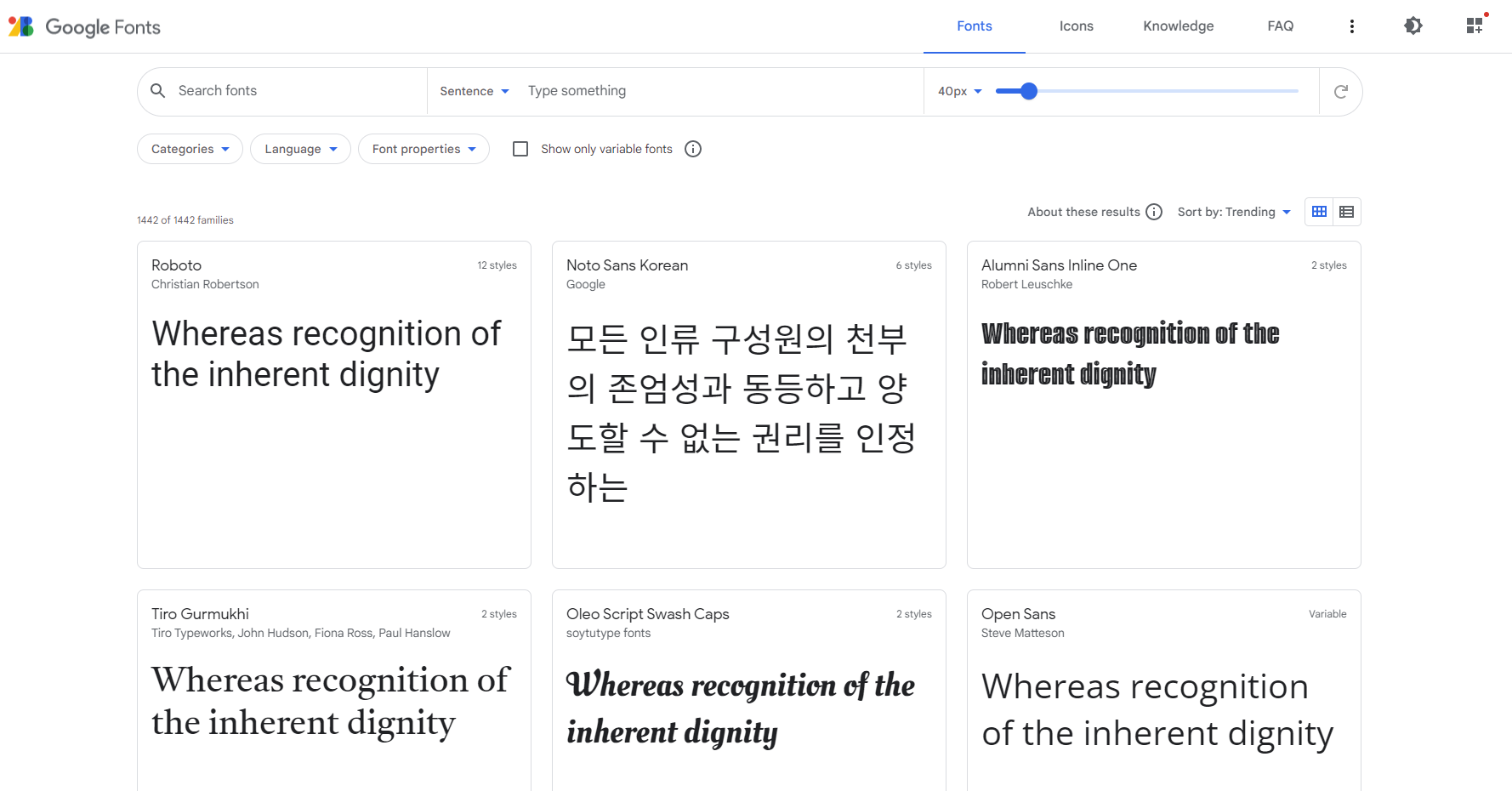1512x791 pixels.
Task: Open the FAQ tab
Action: pyautogui.click(x=1281, y=26)
